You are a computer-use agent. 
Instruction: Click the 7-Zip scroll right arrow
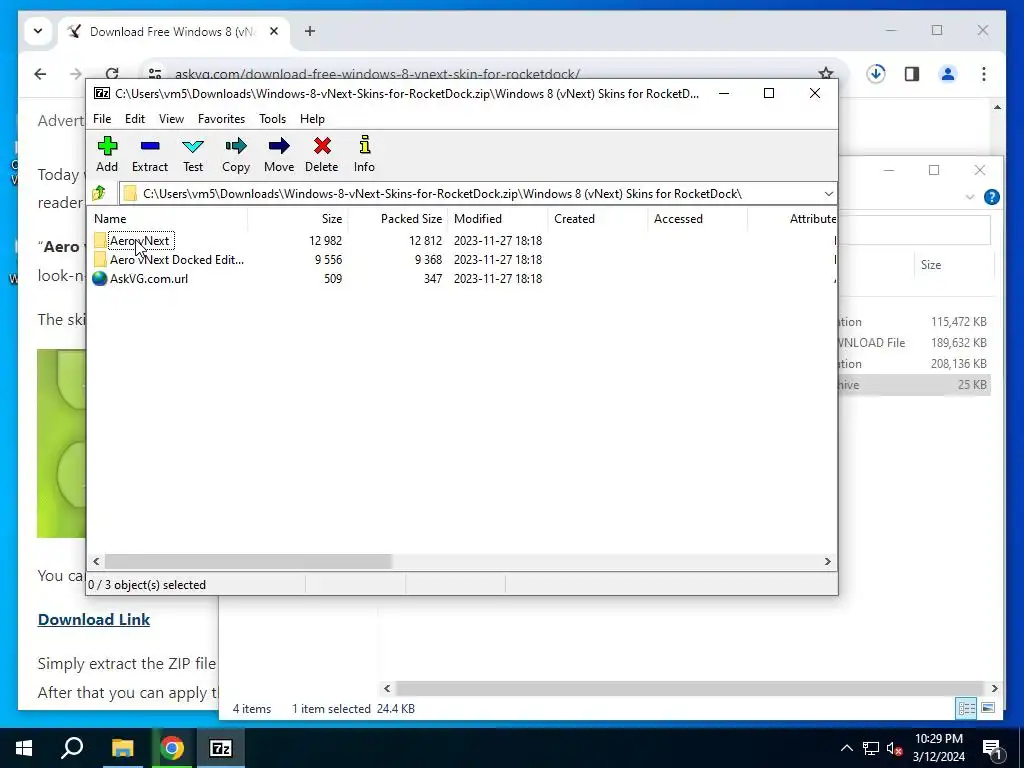pyautogui.click(x=827, y=562)
